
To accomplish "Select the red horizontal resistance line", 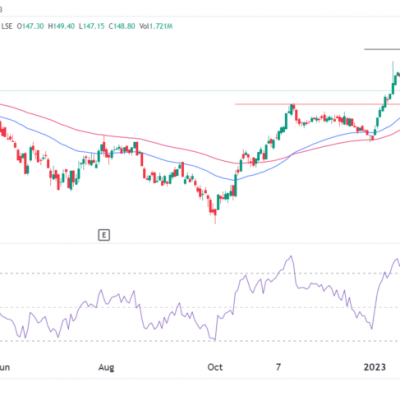I will [317, 104].
